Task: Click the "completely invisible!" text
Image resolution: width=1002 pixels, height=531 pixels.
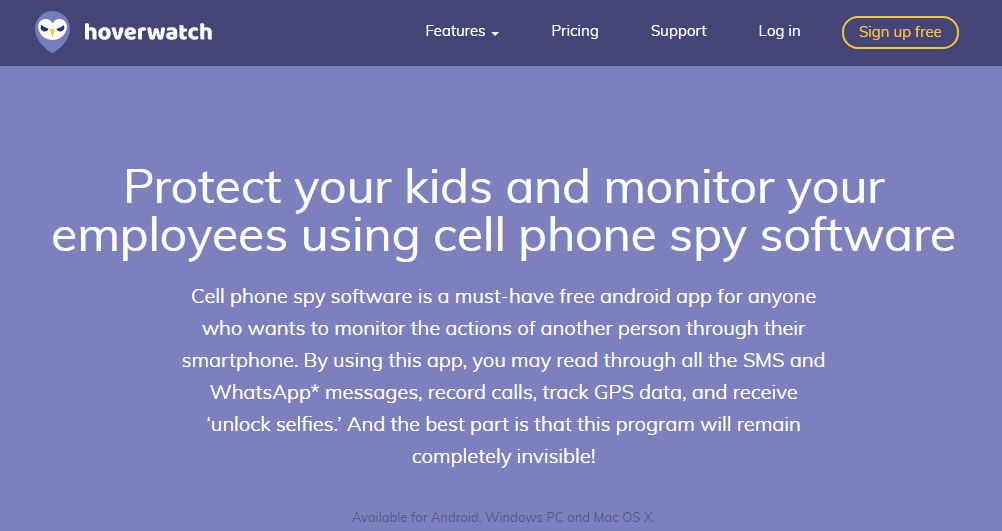Action: (504, 455)
